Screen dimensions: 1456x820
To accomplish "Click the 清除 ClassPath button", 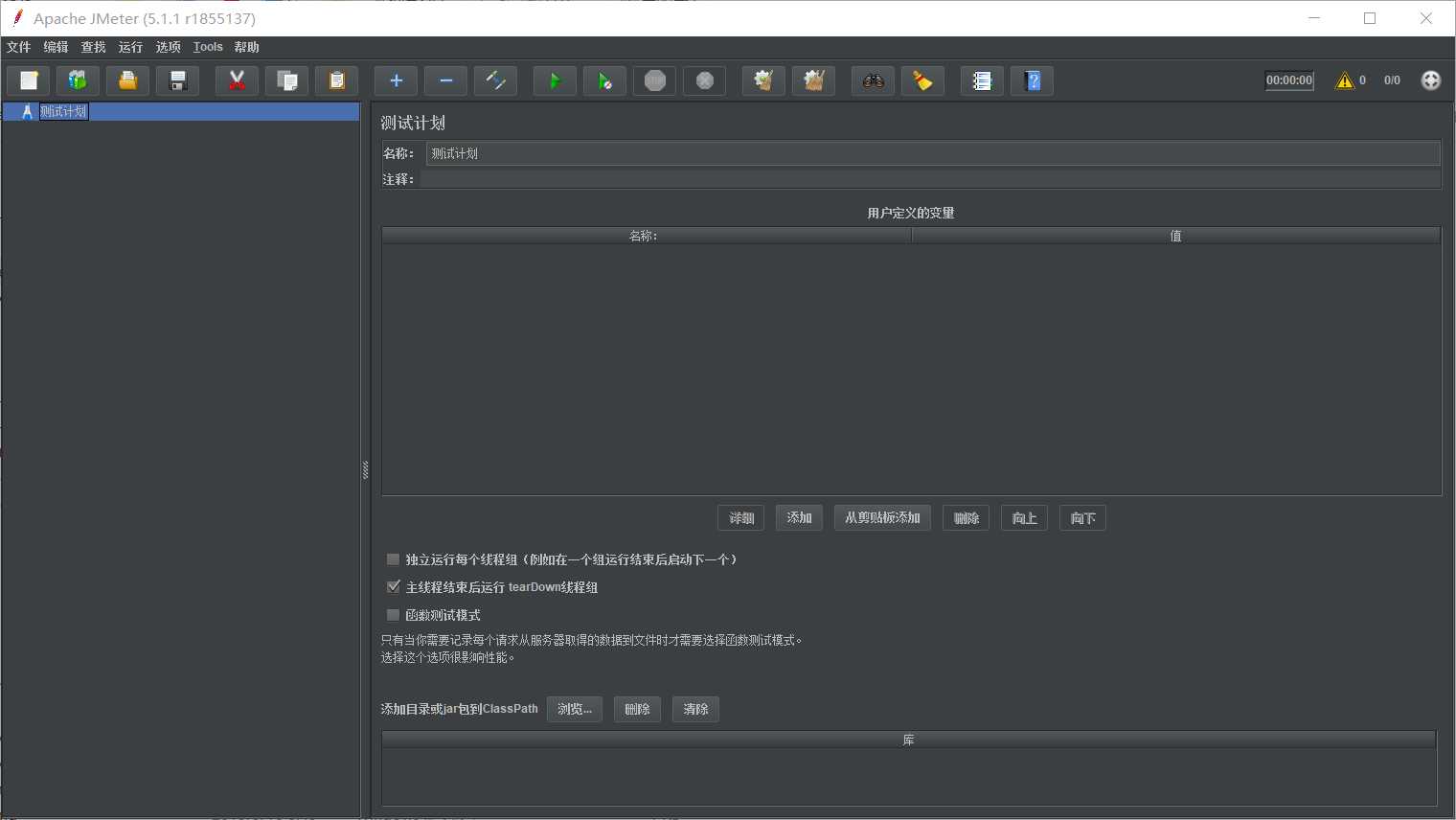I will [x=695, y=709].
